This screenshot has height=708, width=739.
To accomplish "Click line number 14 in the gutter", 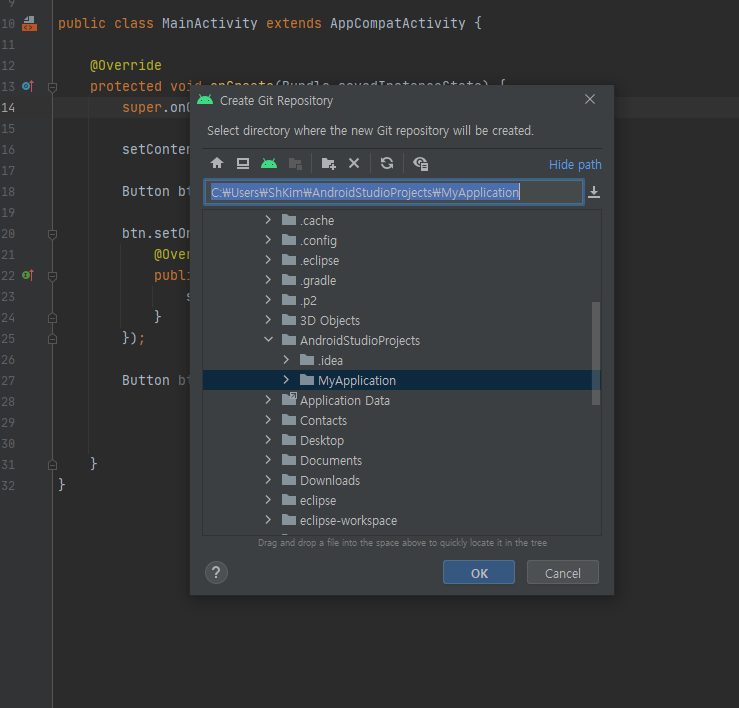I will pyautogui.click(x=8, y=107).
